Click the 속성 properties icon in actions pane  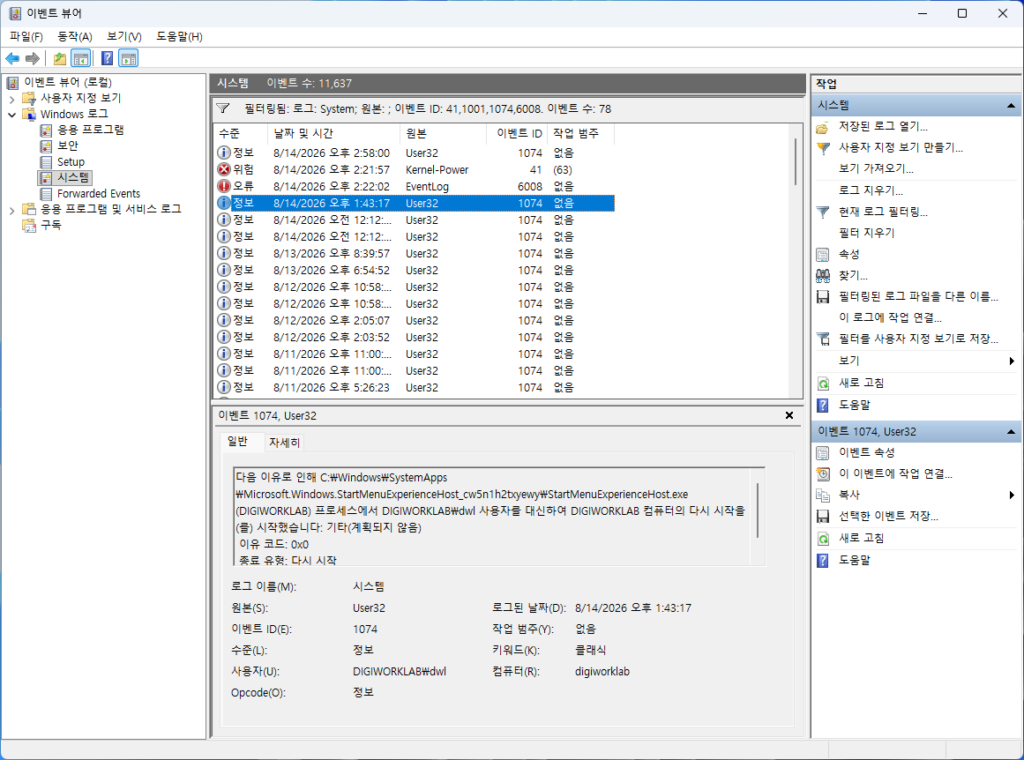(823, 254)
